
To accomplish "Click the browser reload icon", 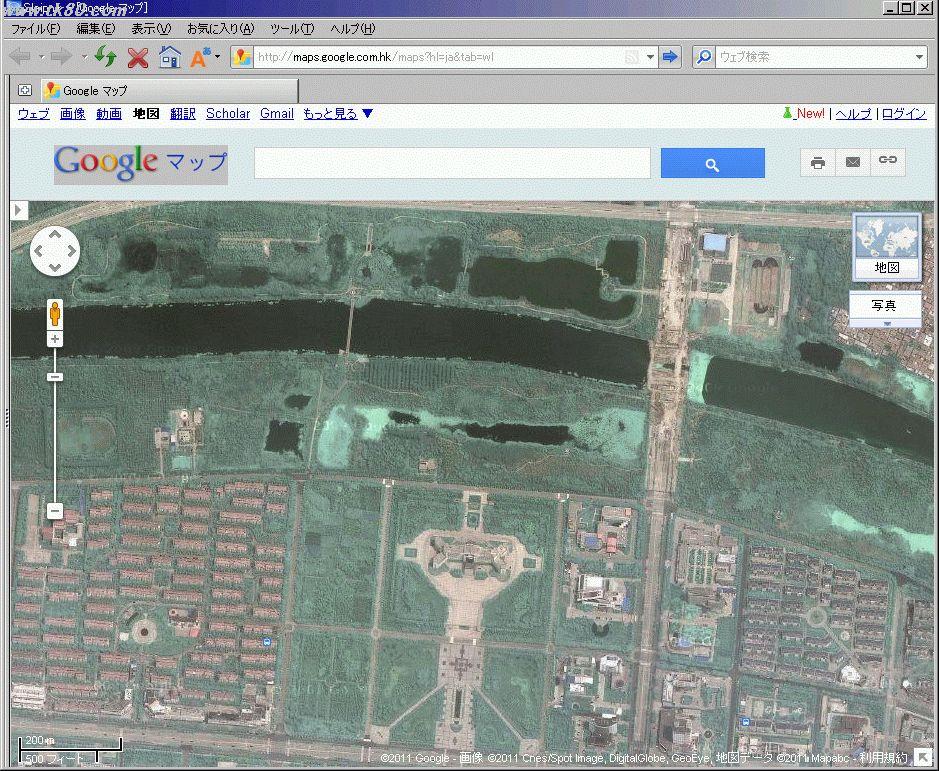I will [106, 57].
